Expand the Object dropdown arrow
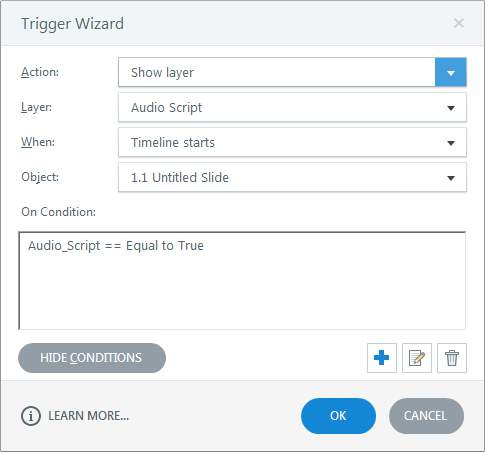 tap(451, 178)
